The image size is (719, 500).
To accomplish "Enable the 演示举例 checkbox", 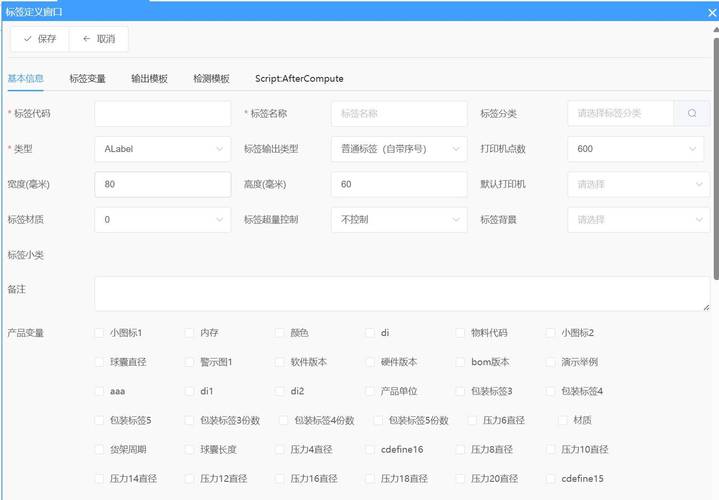I will click(x=551, y=362).
